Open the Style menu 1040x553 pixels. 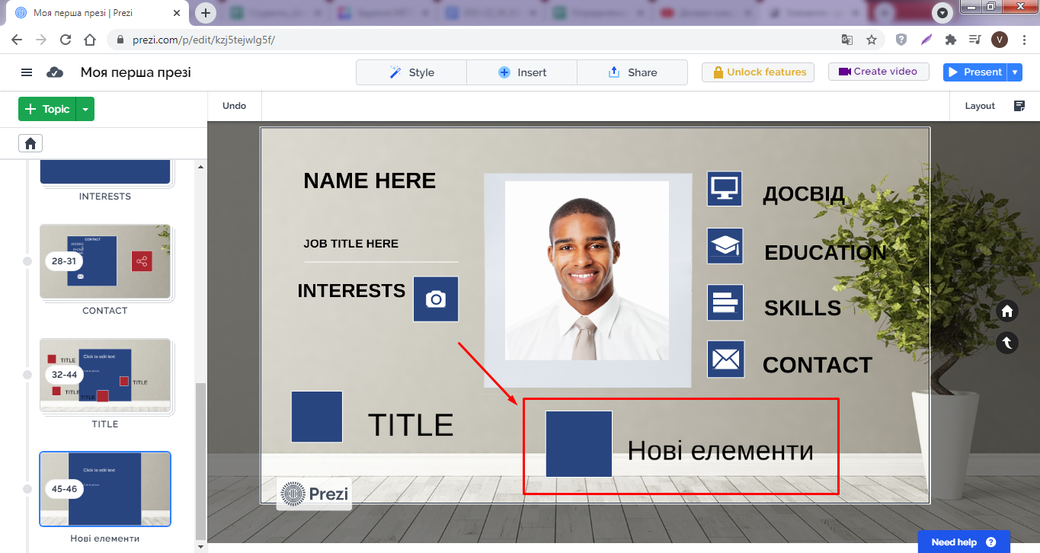[411, 72]
